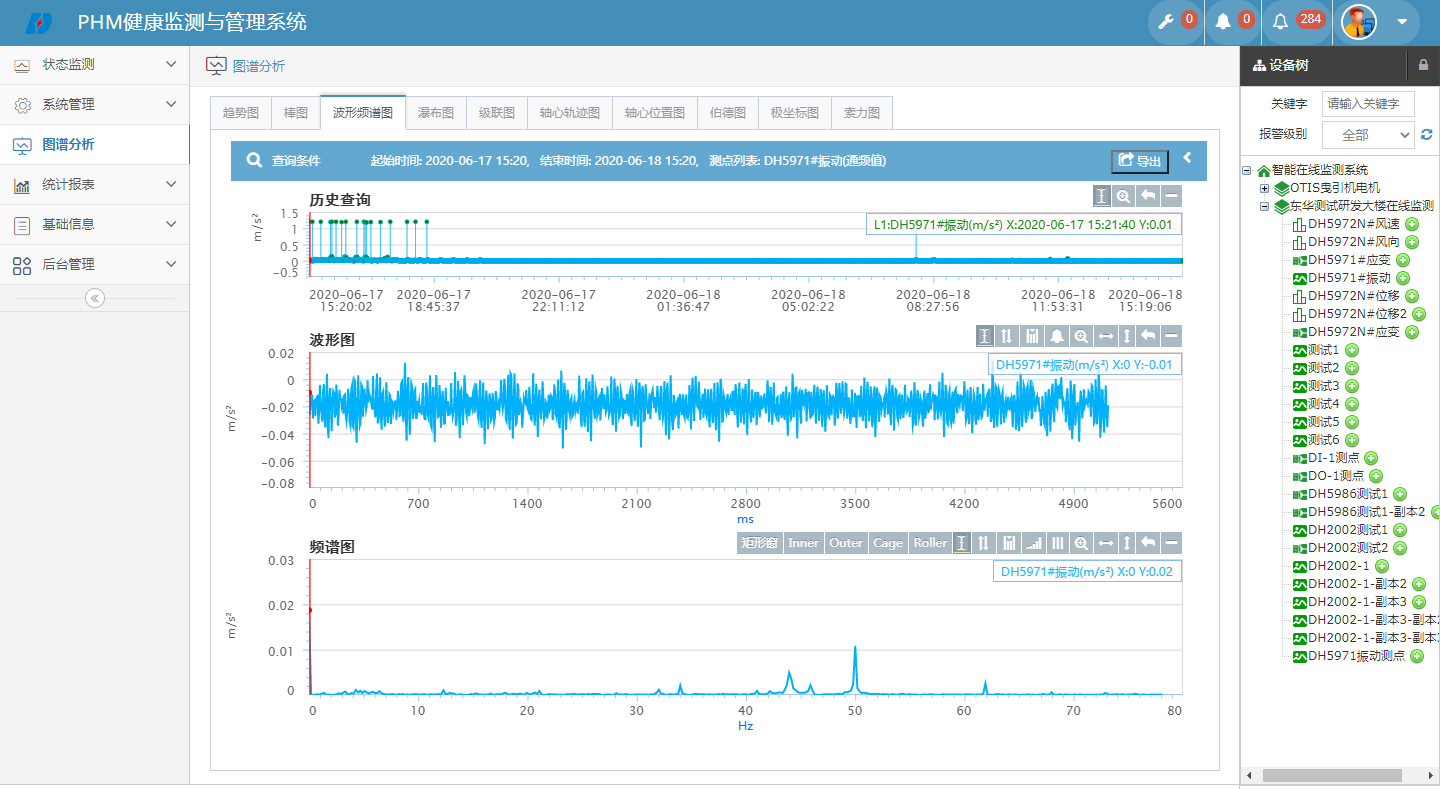Switch to the 轴心轨迹图 tab
Image resolution: width=1440 pixels, height=789 pixels.
tap(570, 113)
